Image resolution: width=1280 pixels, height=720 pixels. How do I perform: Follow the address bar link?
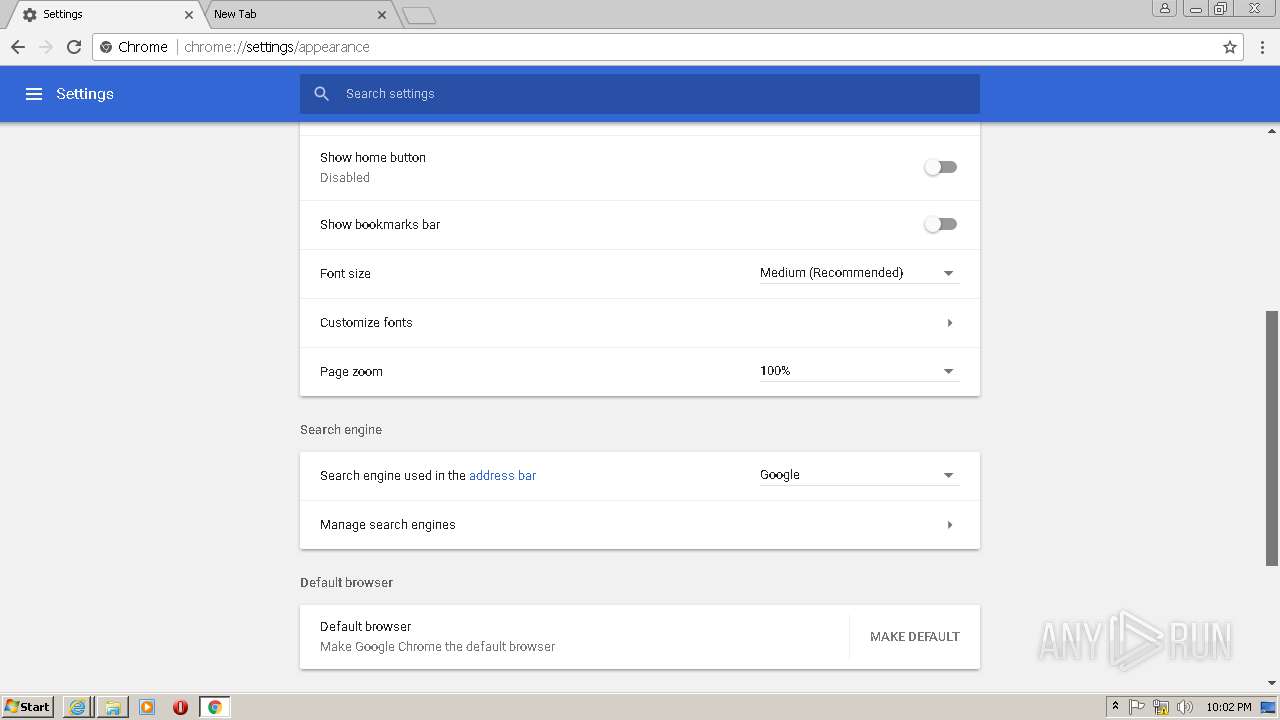(502, 476)
